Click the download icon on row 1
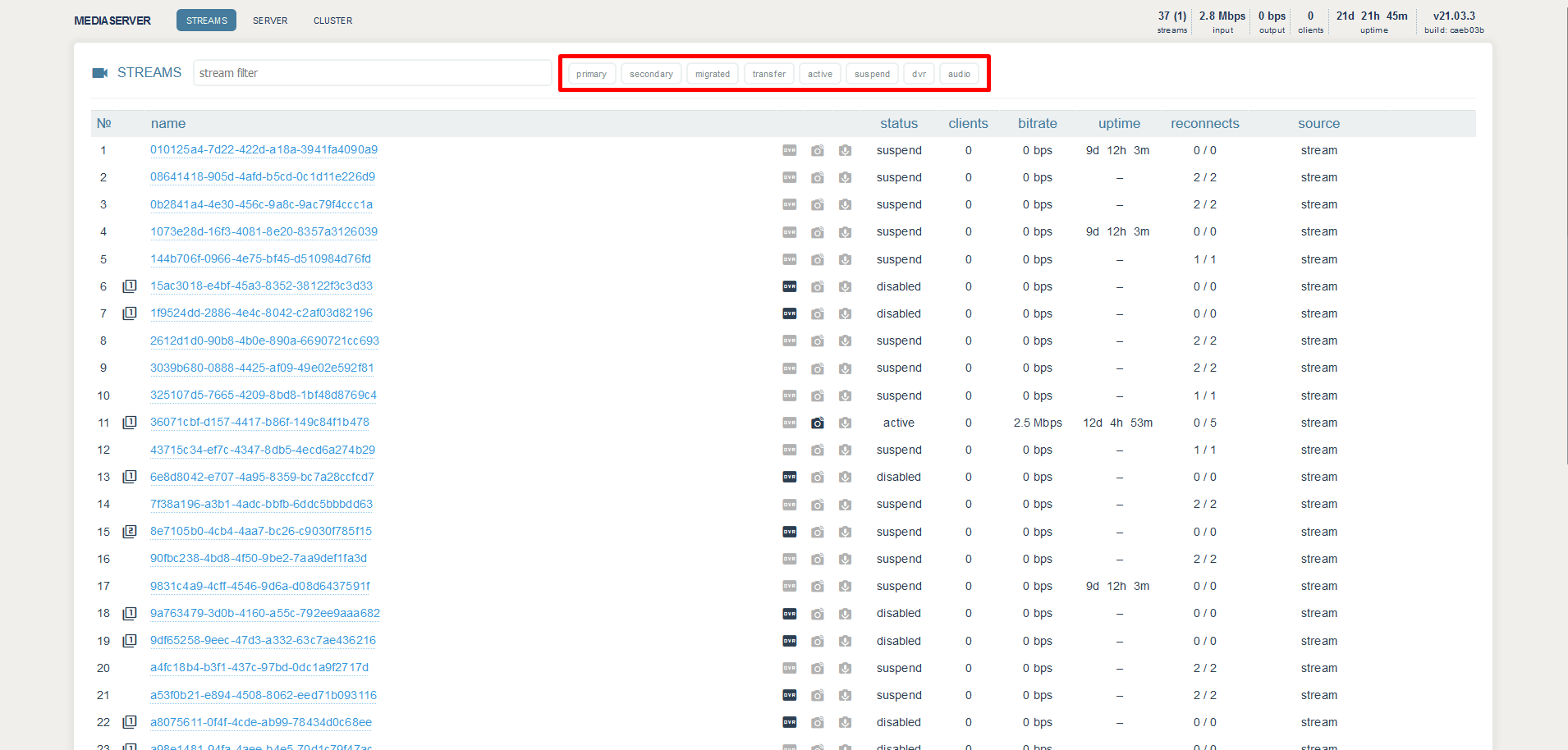Viewport: 1568px width, 750px height. pyautogui.click(x=845, y=150)
